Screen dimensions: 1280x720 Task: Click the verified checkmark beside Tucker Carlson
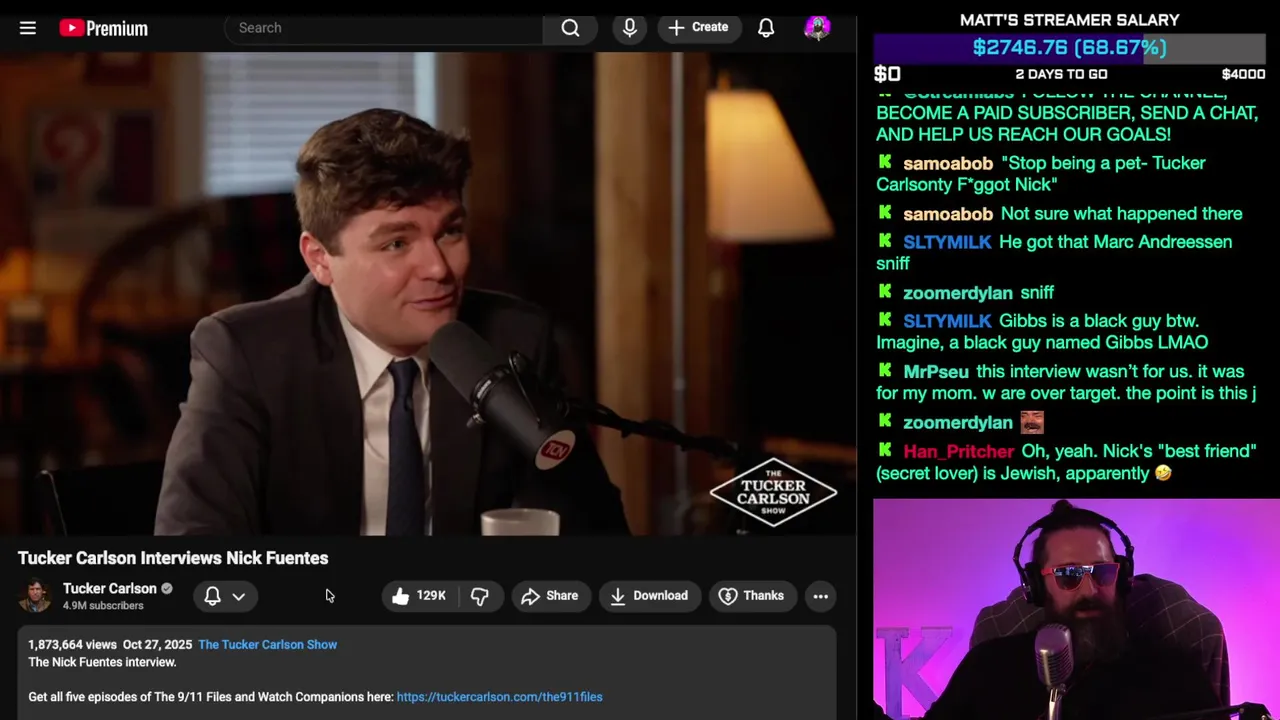[167, 589]
